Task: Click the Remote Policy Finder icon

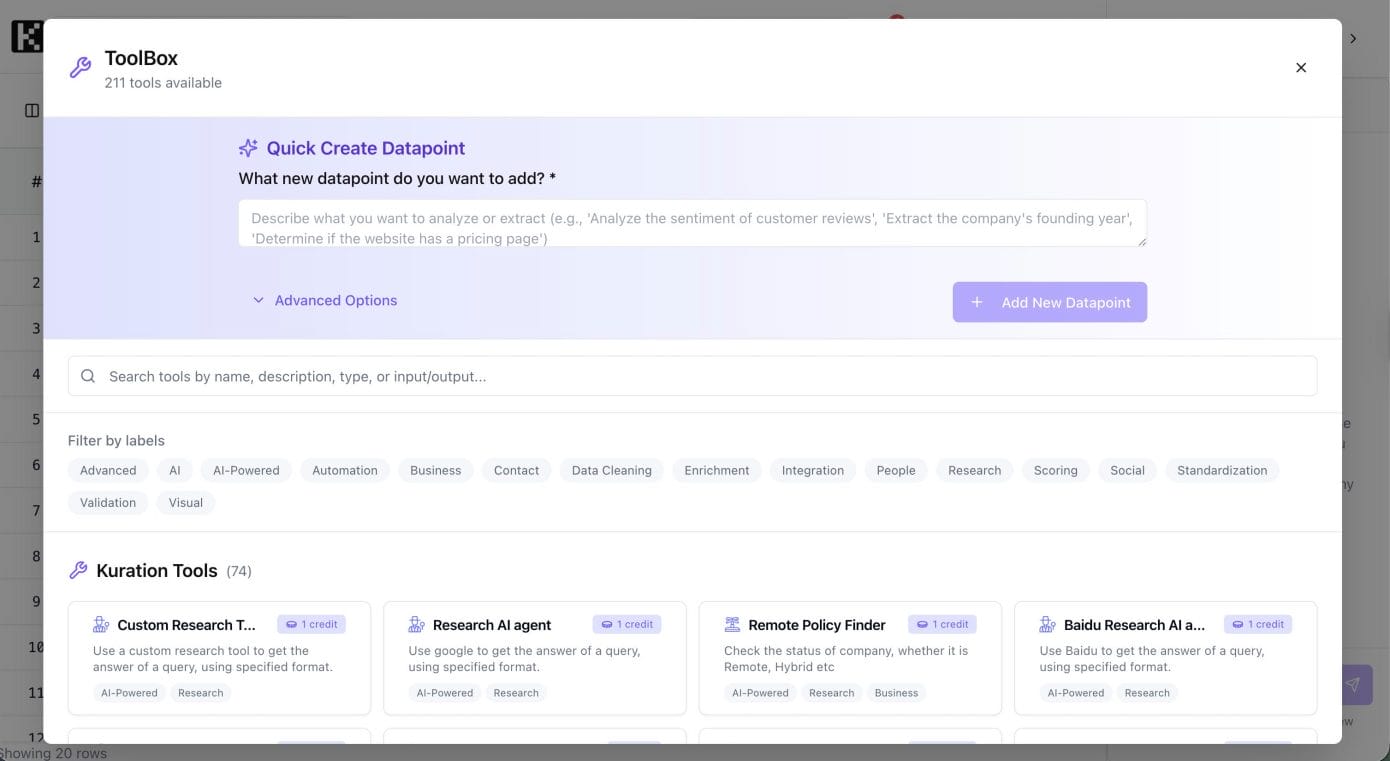Action: (x=732, y=625)
